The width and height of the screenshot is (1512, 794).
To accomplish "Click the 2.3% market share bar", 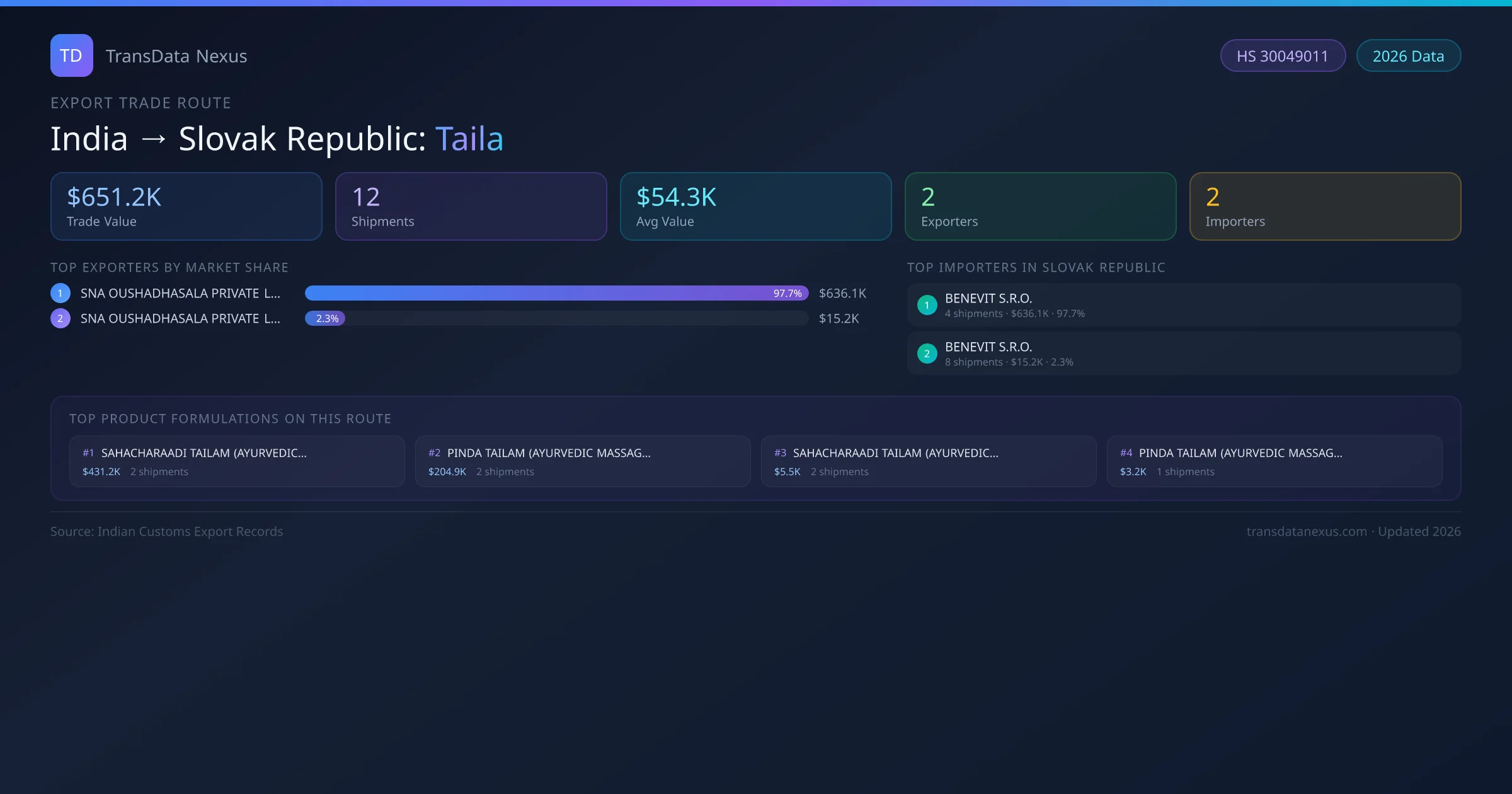I will (x=325, y=318).
